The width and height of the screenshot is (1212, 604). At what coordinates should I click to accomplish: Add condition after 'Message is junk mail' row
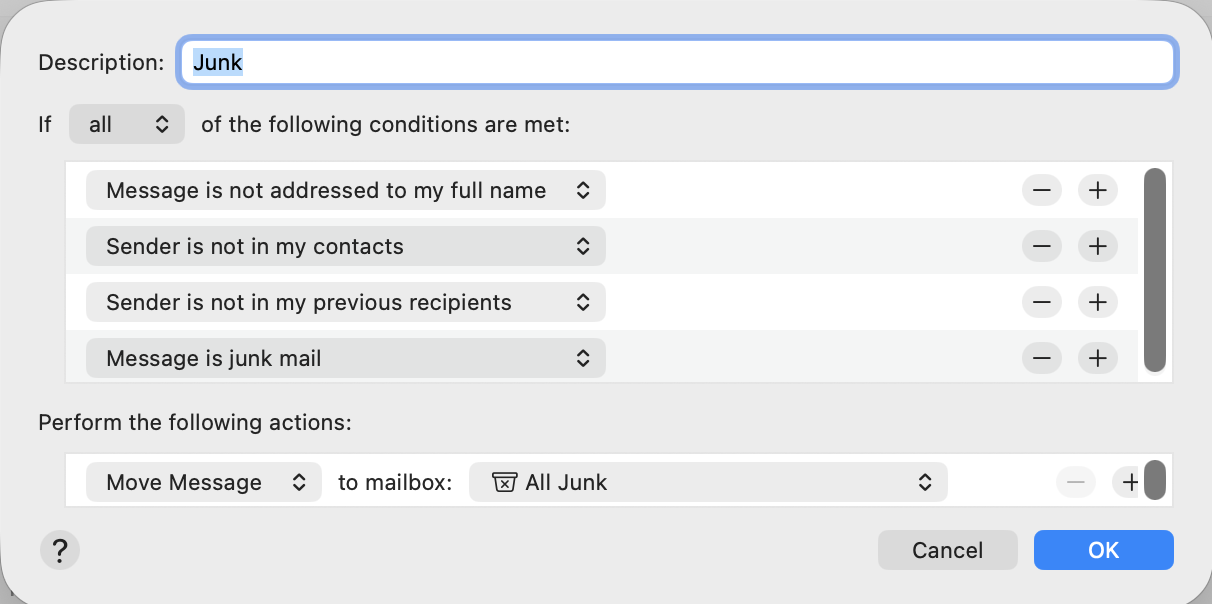click(1097, 358)
